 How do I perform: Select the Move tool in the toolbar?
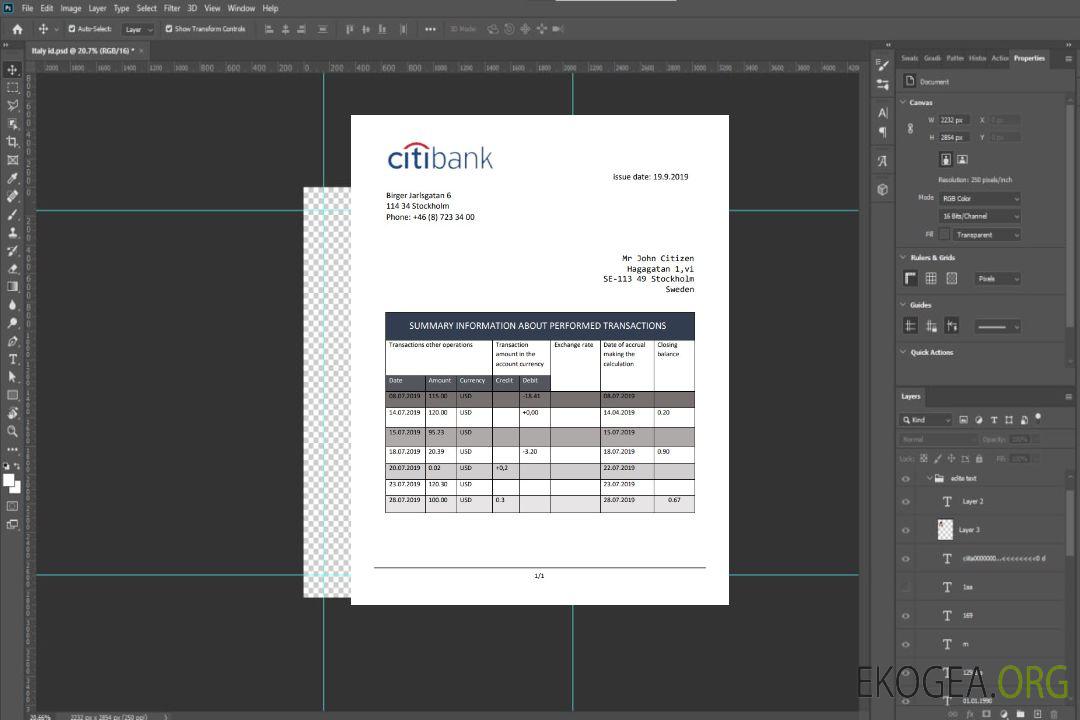[x=12, y=70]
